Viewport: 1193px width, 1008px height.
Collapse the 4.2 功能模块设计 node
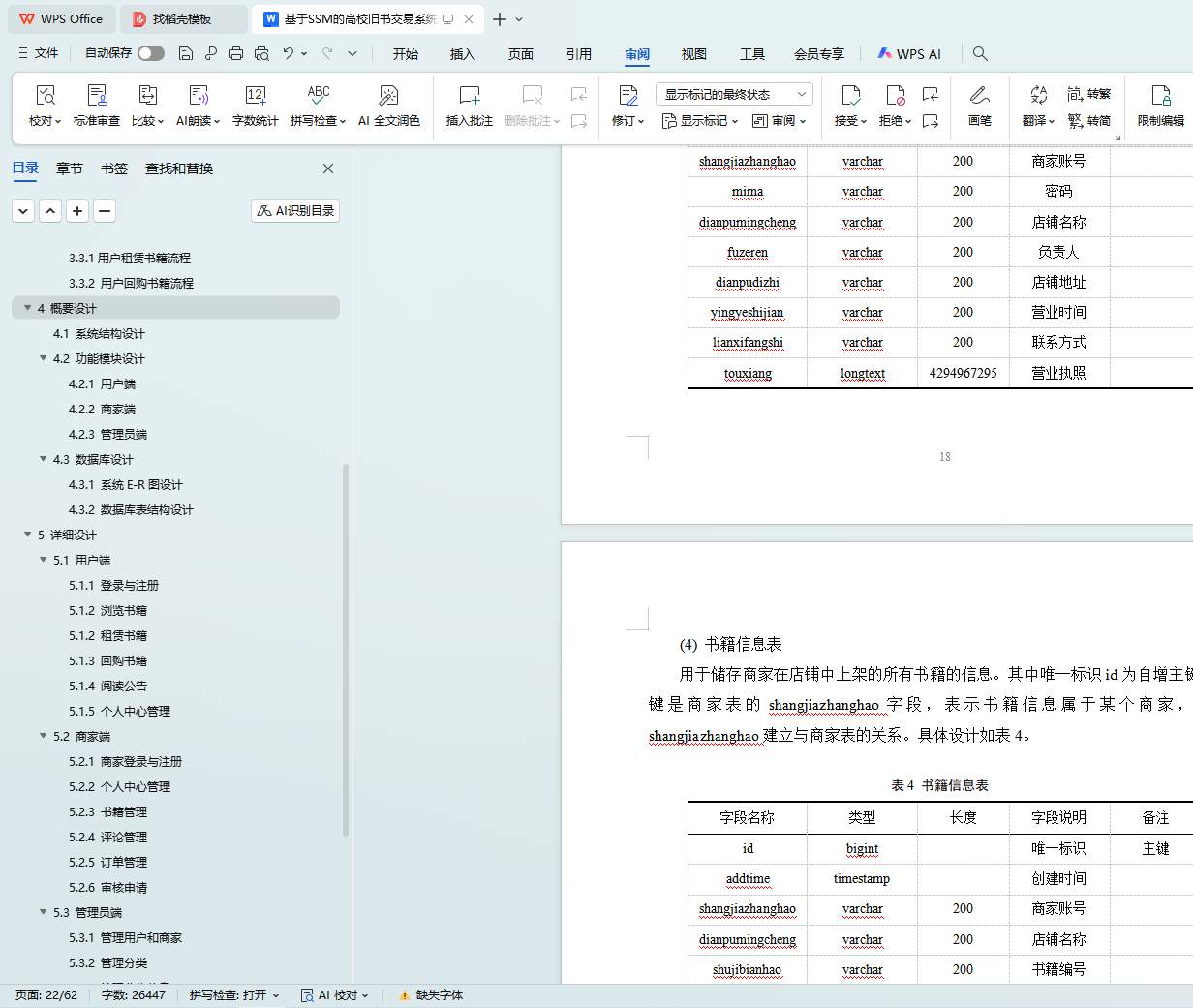[x=43, y=358]
